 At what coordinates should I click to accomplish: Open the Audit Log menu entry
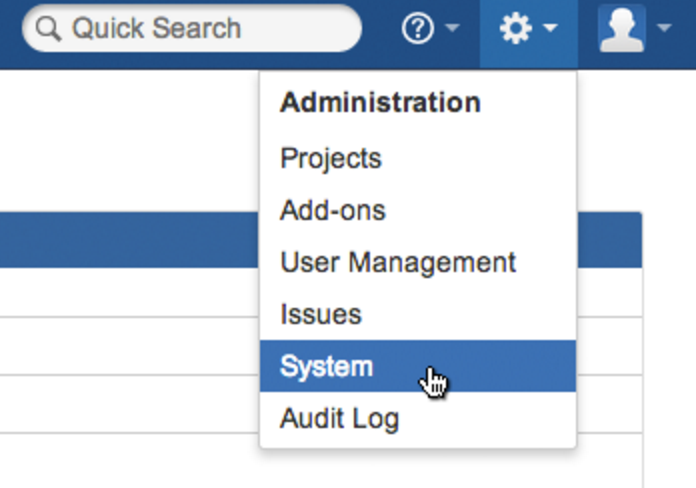[x=340, y=419]
